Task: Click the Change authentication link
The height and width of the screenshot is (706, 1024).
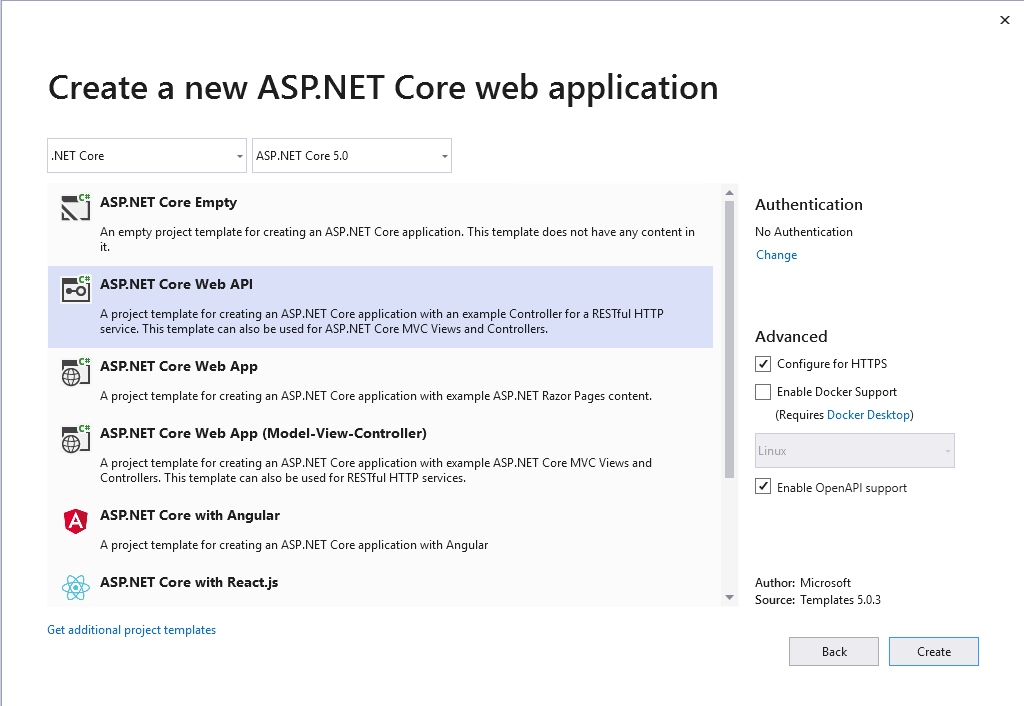Action: 776,254
